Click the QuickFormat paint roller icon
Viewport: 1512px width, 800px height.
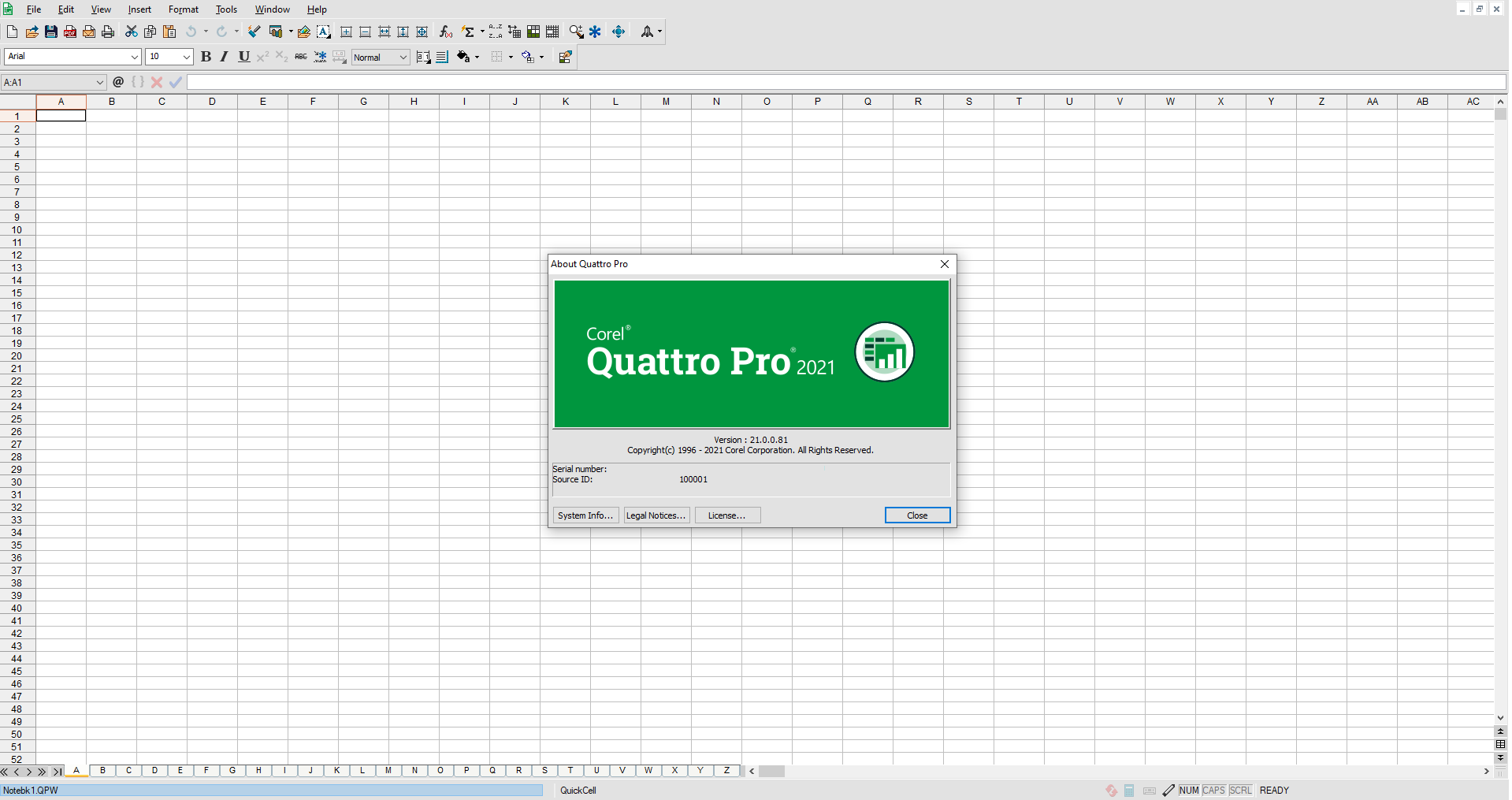[x=254, y=32]
